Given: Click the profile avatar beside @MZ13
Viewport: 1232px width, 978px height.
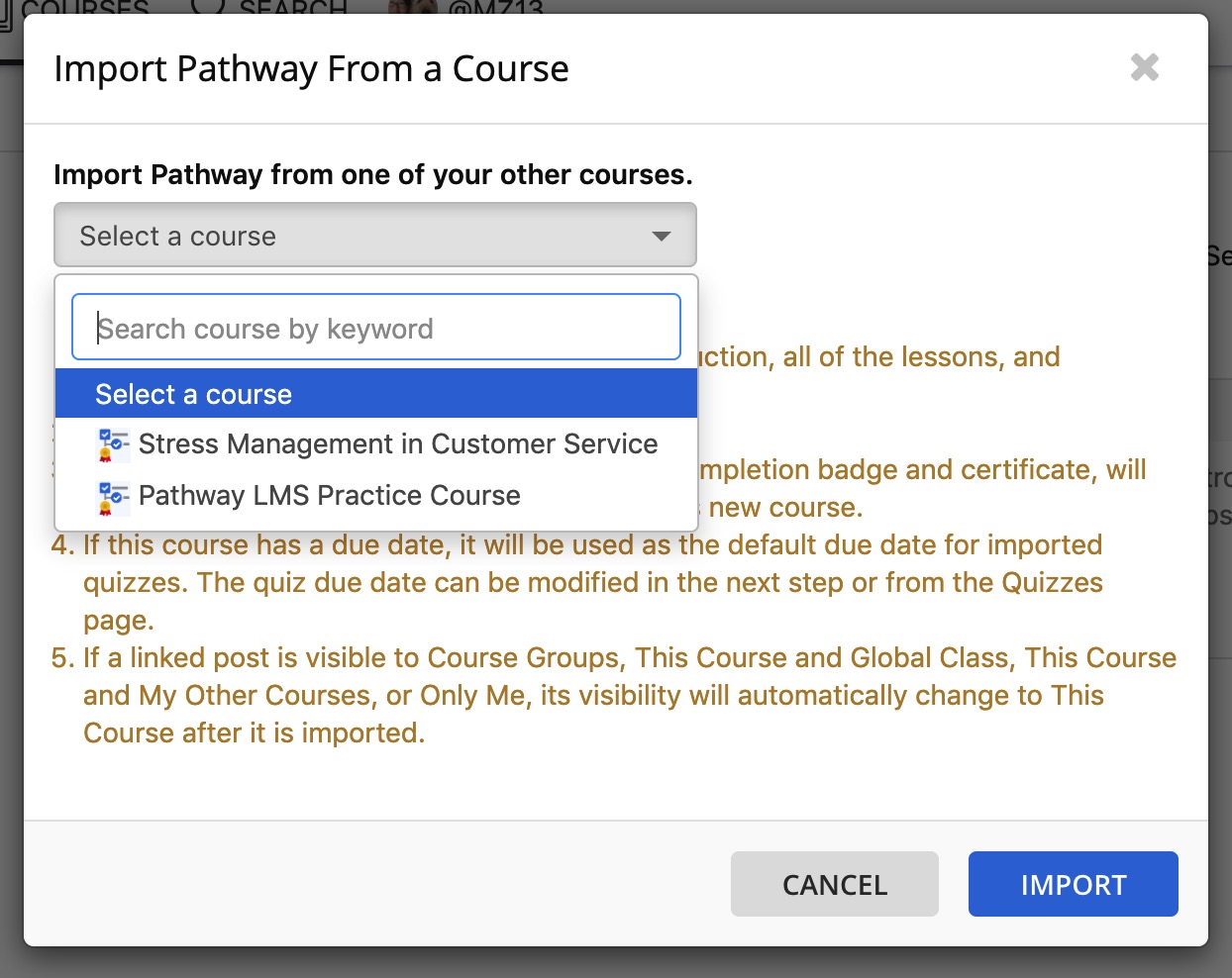Looking at the screenshot, I should click(x=413, y=7).
